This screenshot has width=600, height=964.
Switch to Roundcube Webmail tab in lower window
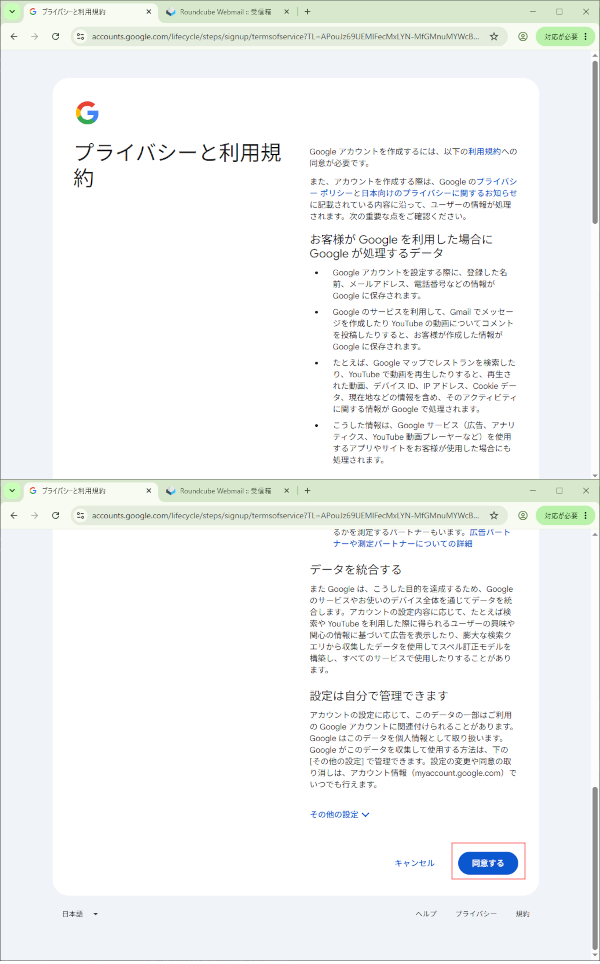click(x=226, y=491)
